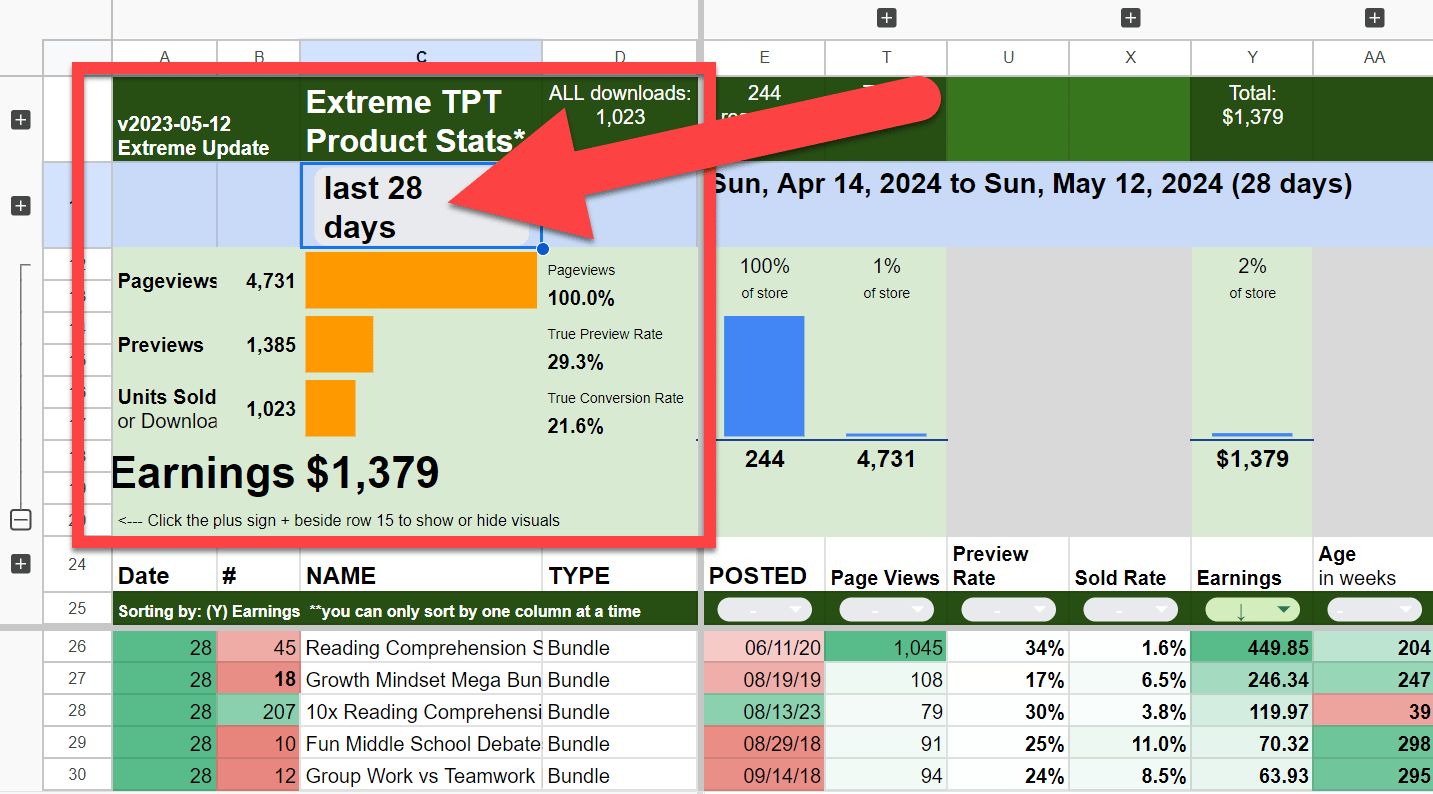Click the 'Age in weeks' heading cell
The width and height of the screenshot is (1433, 794).
pos(1373,564)
